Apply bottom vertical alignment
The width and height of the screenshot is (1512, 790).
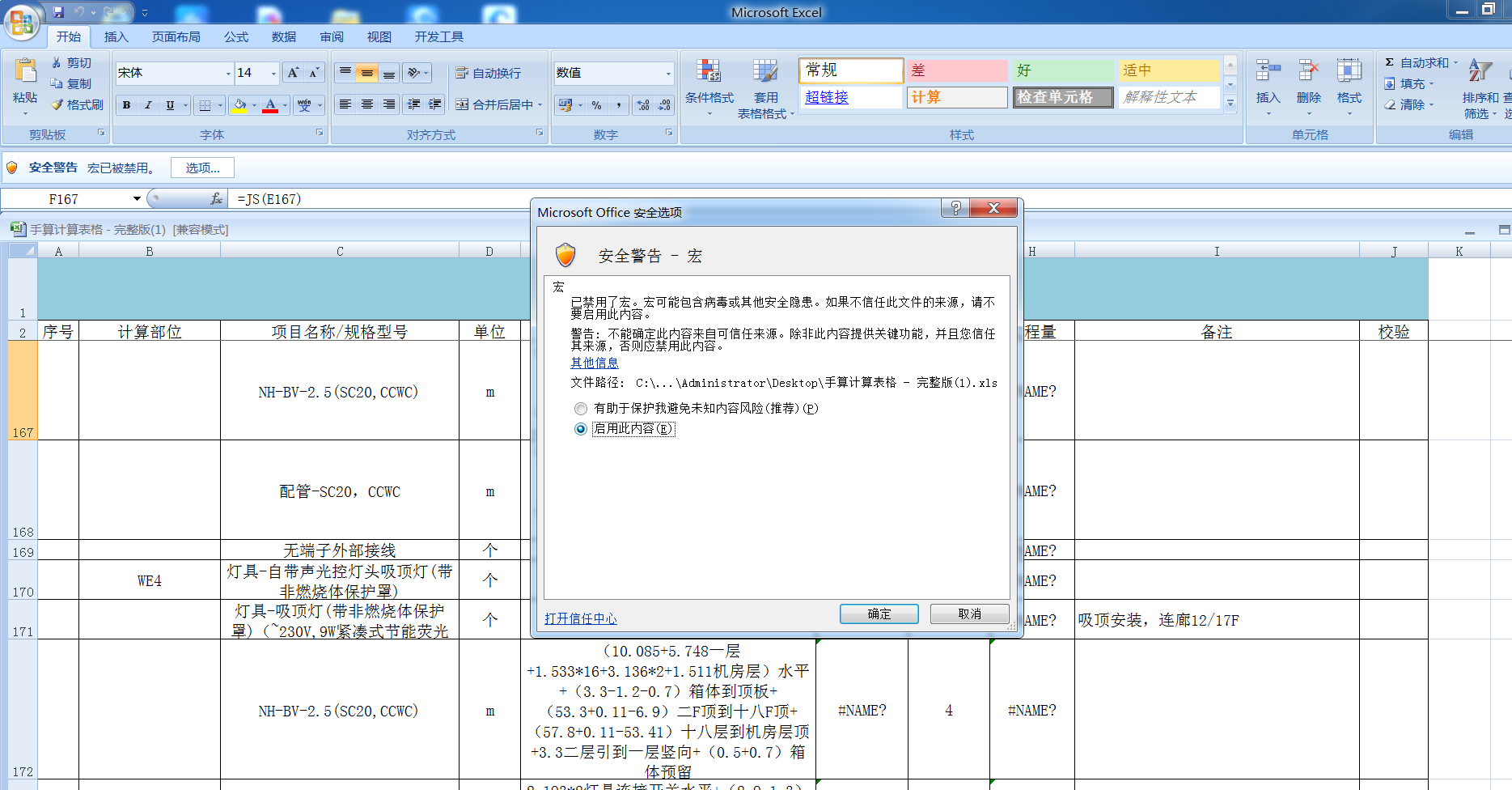click(x=389, y=73)
